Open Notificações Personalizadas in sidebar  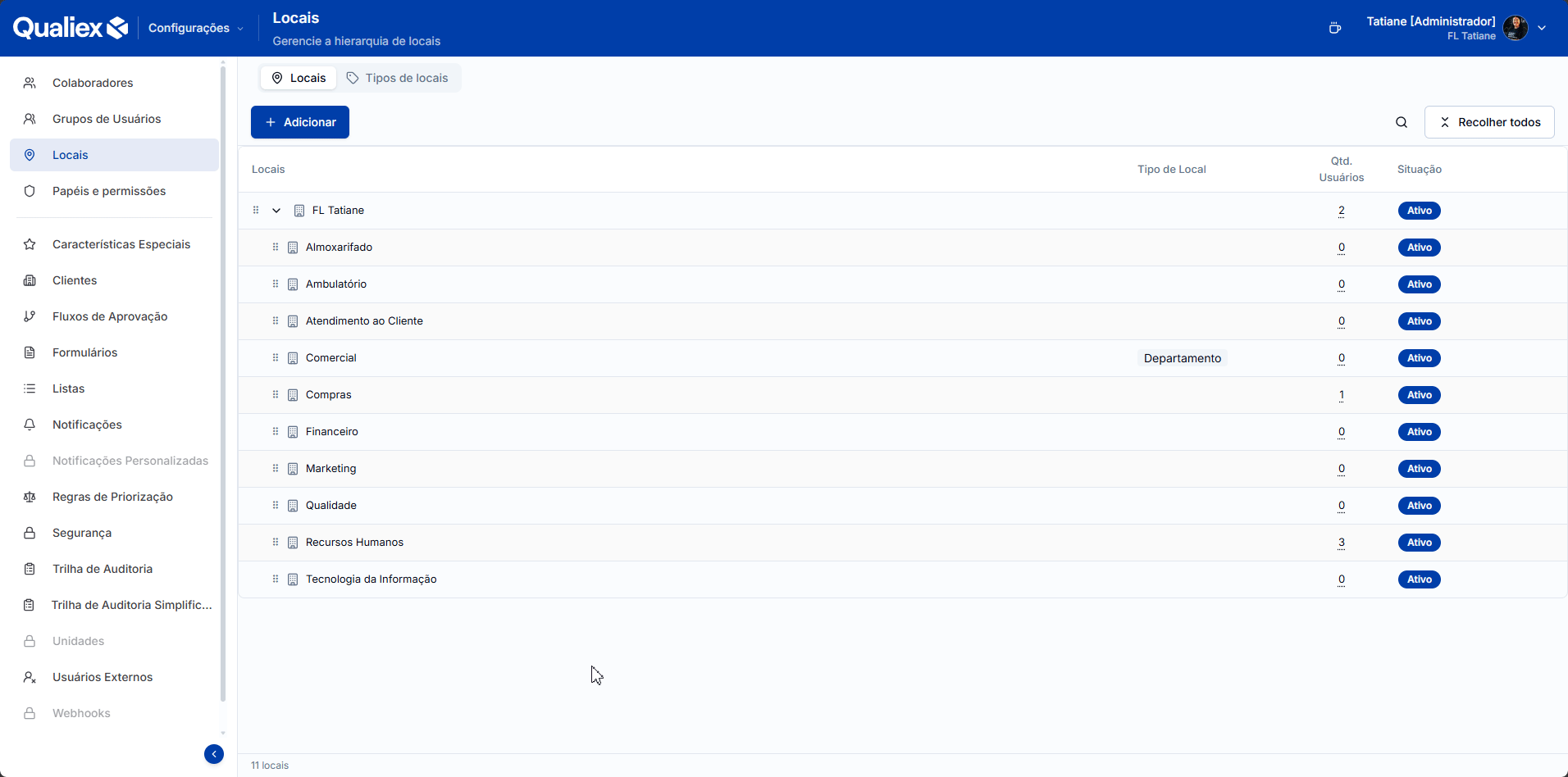click(x=114, y=461)
